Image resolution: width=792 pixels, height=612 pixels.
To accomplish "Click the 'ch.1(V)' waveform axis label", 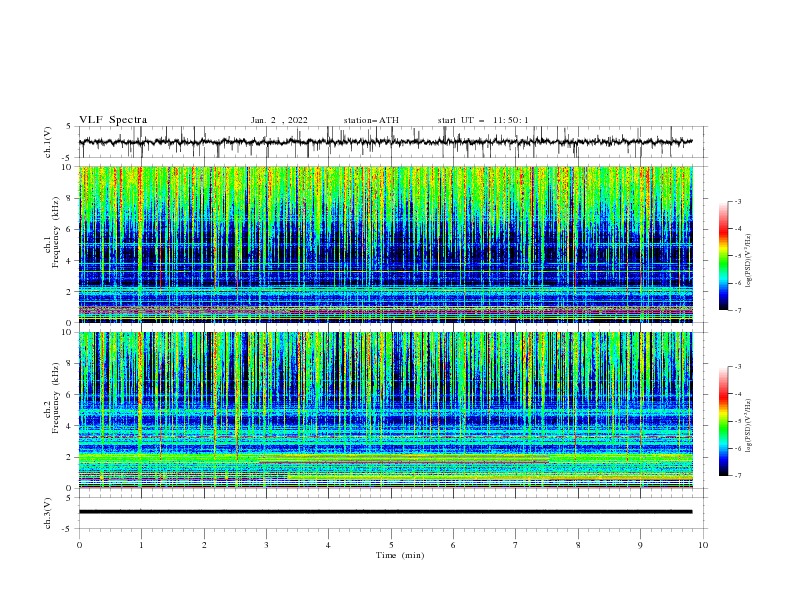I will (48, 142).
